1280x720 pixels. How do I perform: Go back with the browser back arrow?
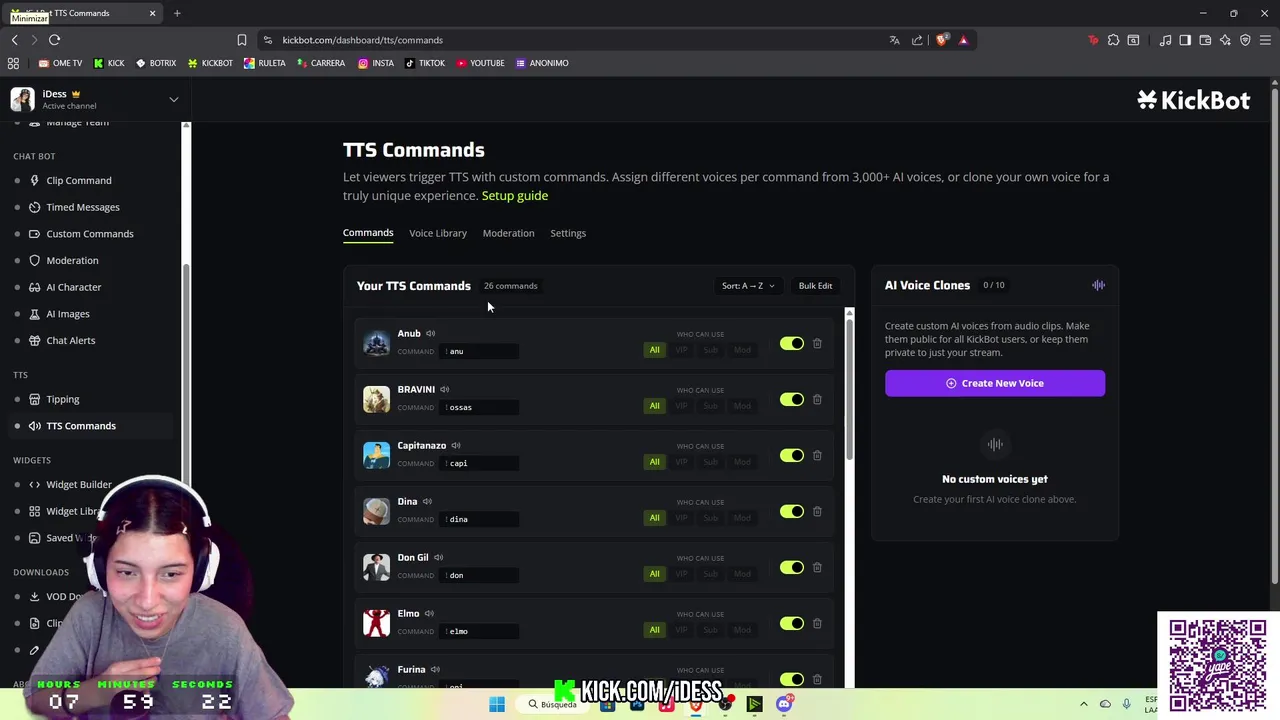pyautogui.click(x=14, y=40)
